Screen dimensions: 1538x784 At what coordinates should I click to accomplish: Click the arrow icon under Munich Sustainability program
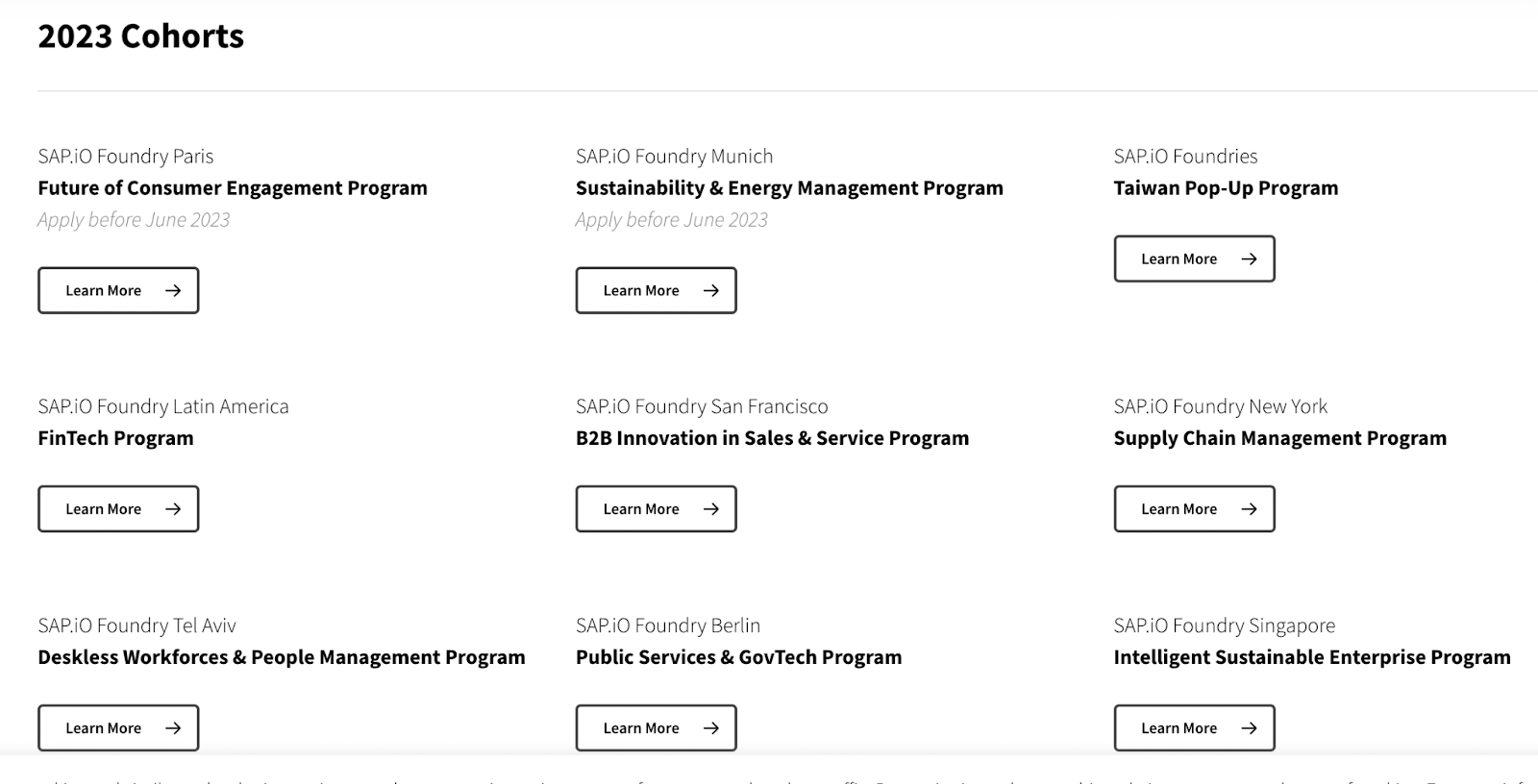711,290
